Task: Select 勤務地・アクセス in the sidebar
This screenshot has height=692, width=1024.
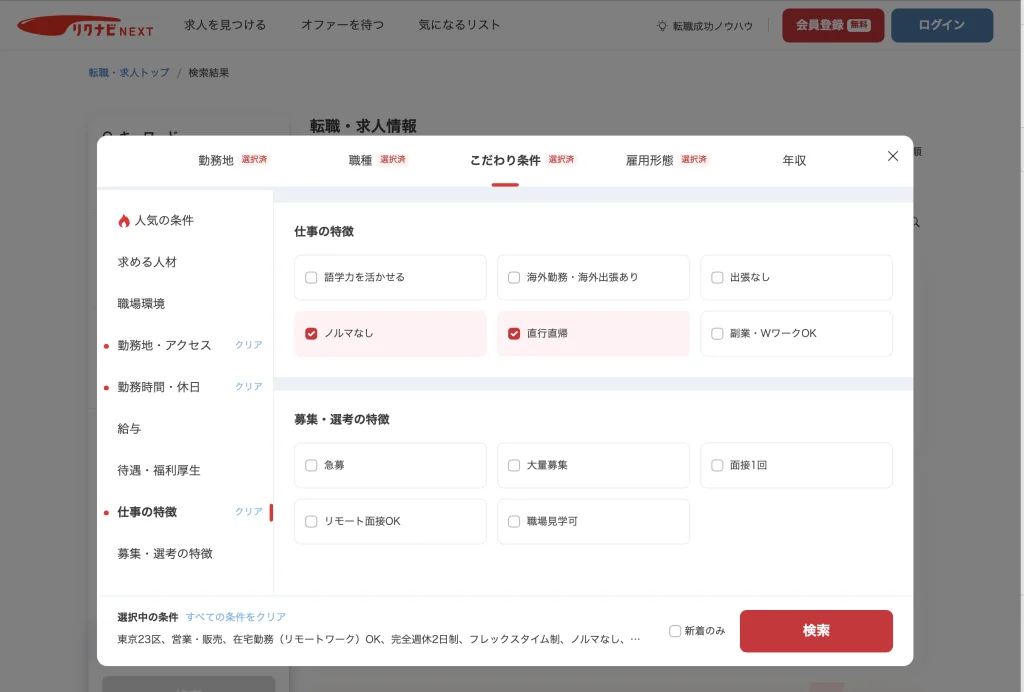Action: coord(164,345)
